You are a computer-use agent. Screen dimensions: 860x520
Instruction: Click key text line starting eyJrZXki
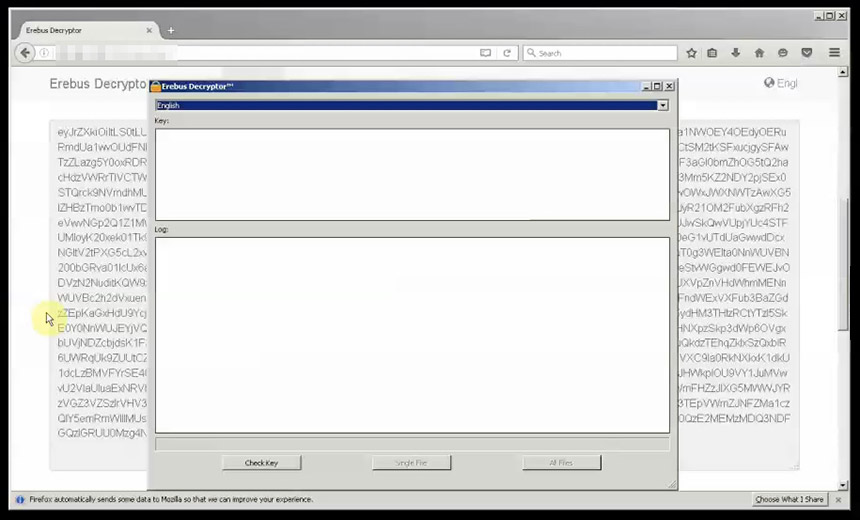pos(102,132)
